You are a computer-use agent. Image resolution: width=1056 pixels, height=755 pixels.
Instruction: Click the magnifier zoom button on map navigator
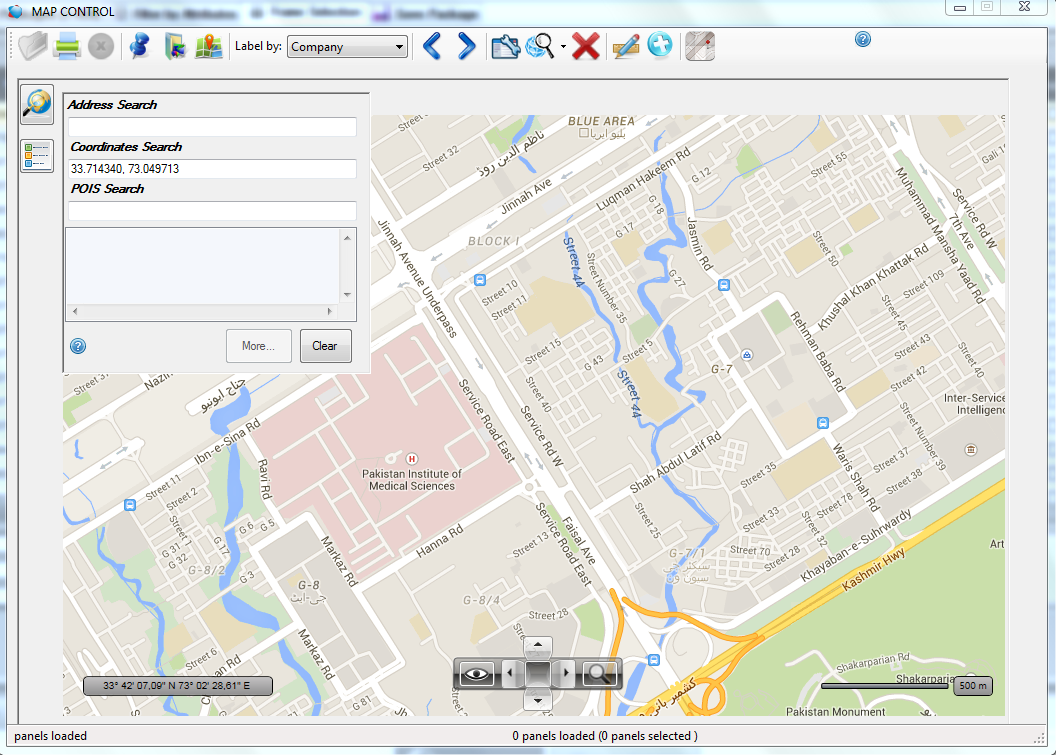click(x=600, y=674)
